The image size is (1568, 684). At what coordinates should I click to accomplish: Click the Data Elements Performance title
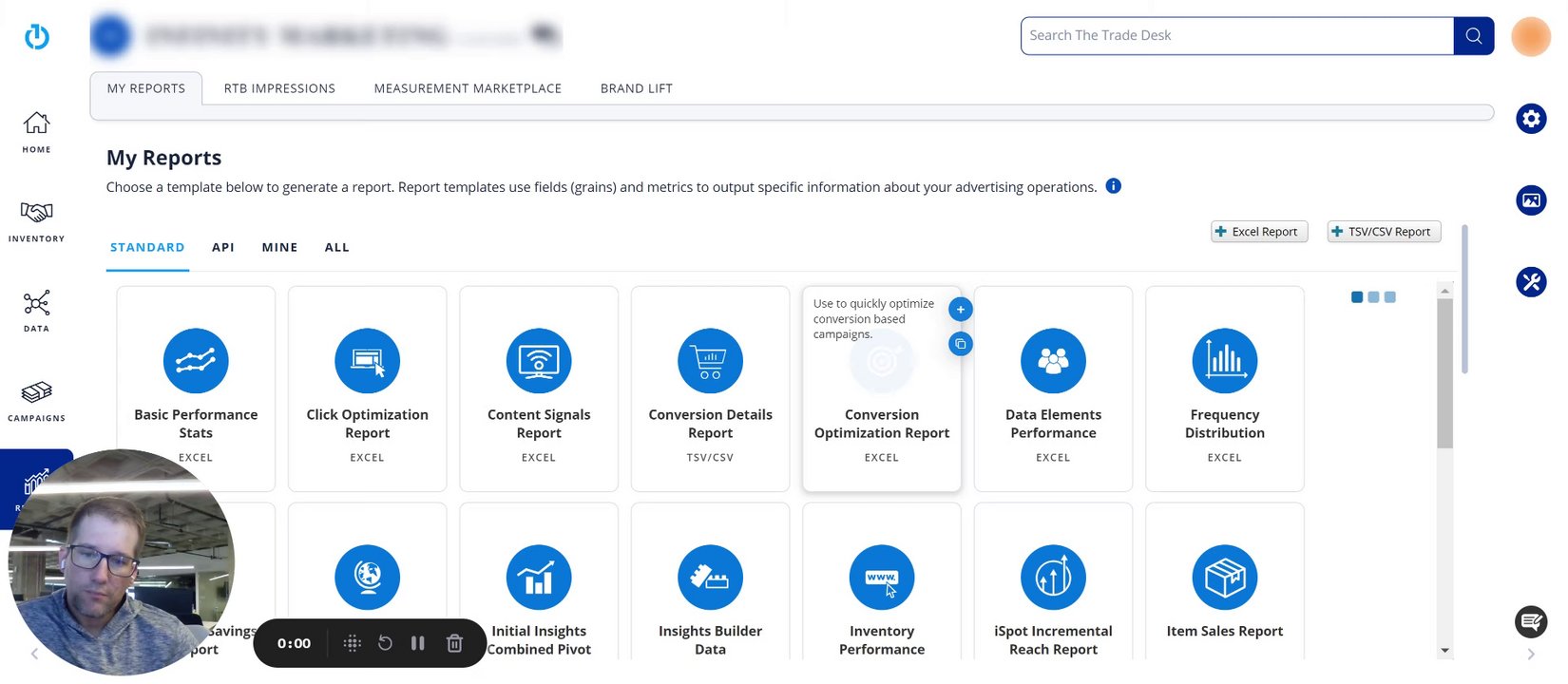tap(1053, 424)
